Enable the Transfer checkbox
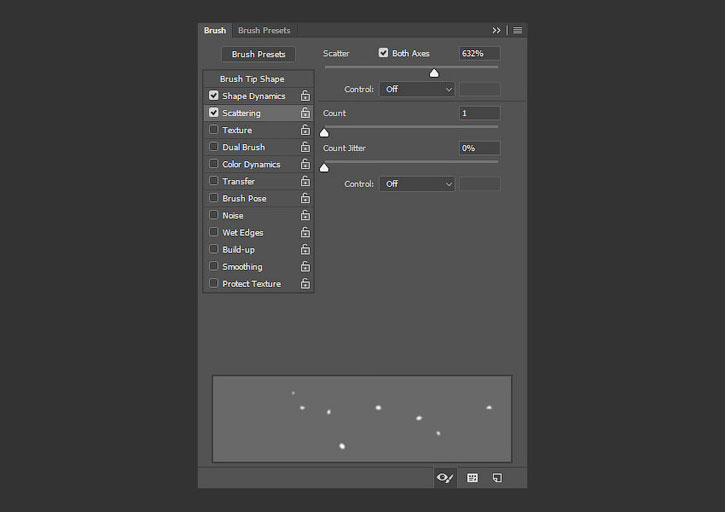Screen dimensions: 725x512 [x=213, y=181]
